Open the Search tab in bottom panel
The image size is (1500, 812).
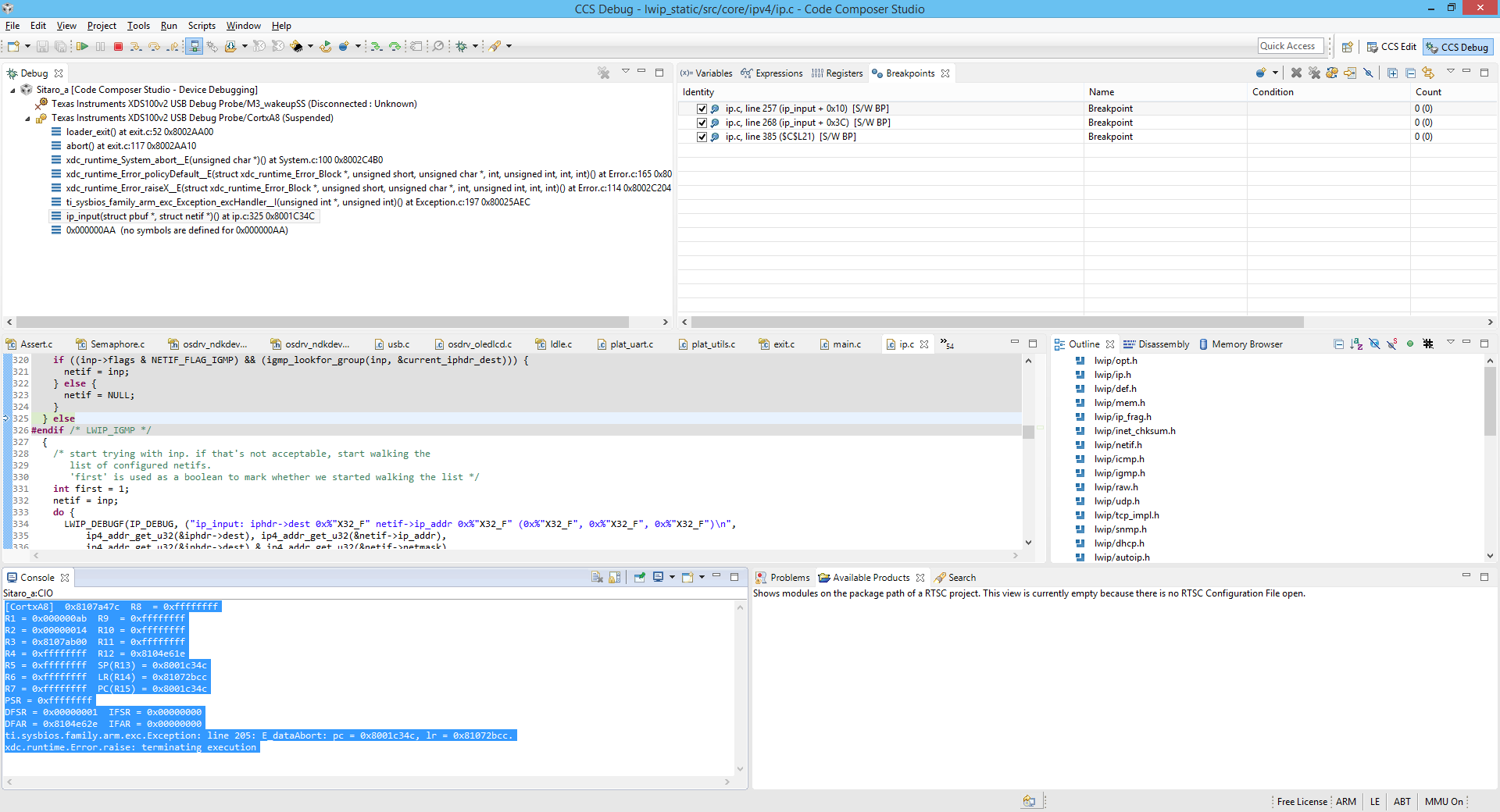coord(955,578)
